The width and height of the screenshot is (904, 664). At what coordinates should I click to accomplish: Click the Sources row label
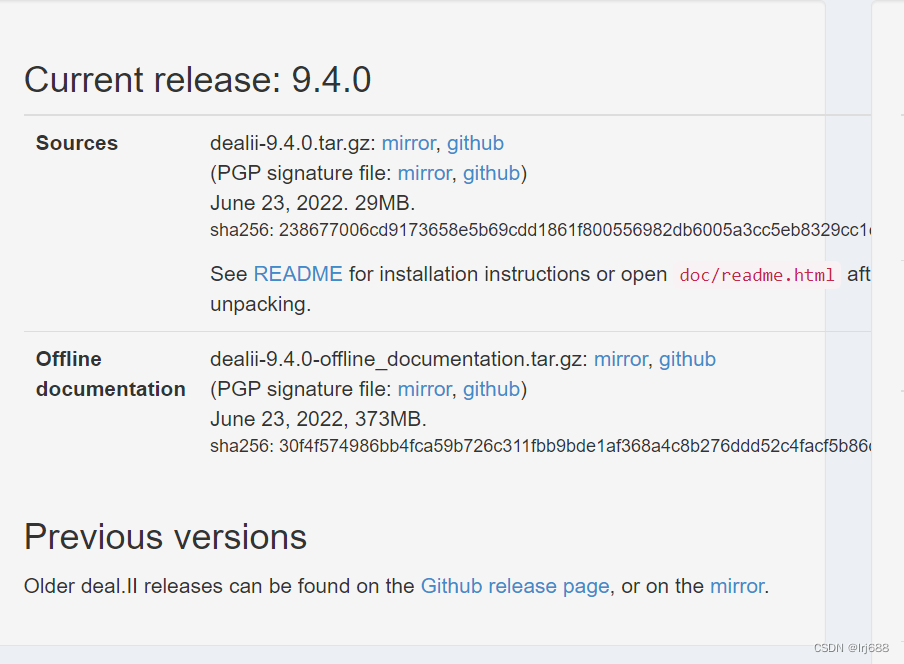(x=76, y=143)
